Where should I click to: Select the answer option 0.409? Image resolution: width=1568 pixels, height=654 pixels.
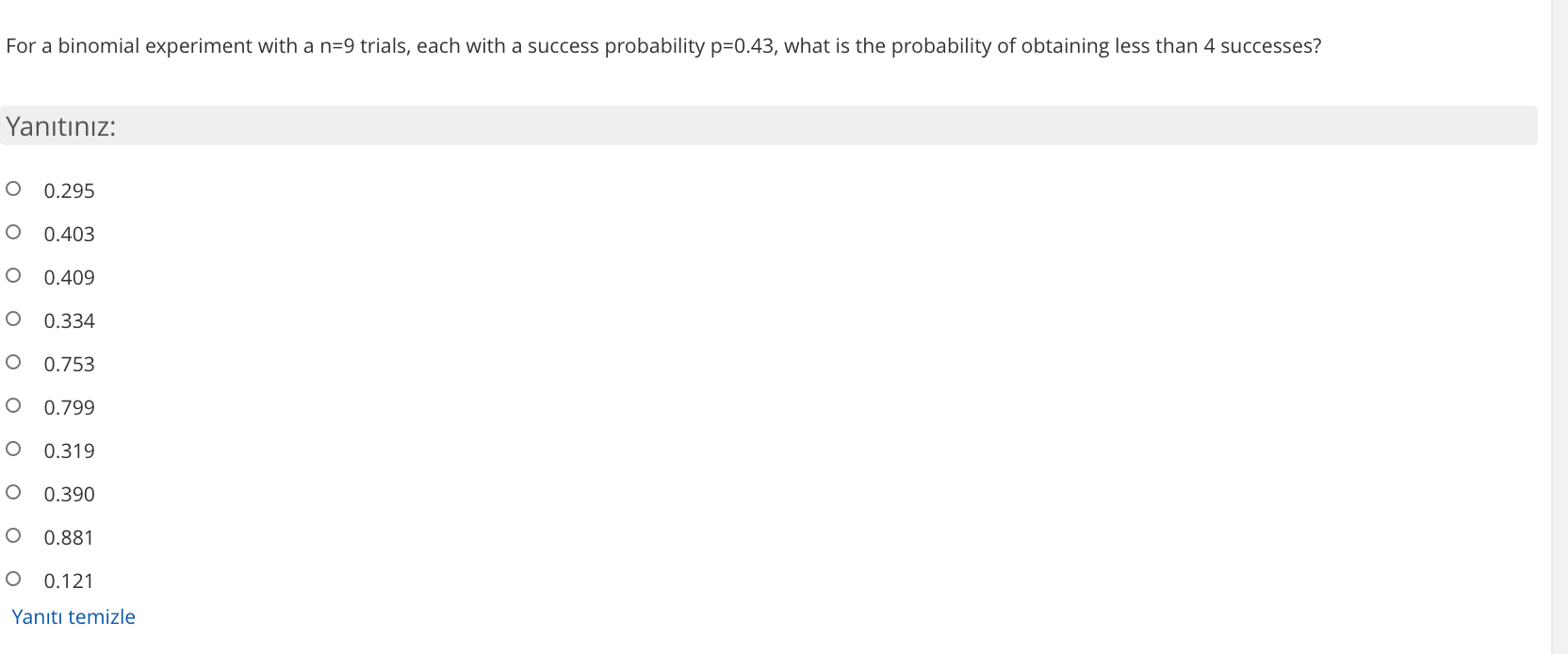[13, 274]
